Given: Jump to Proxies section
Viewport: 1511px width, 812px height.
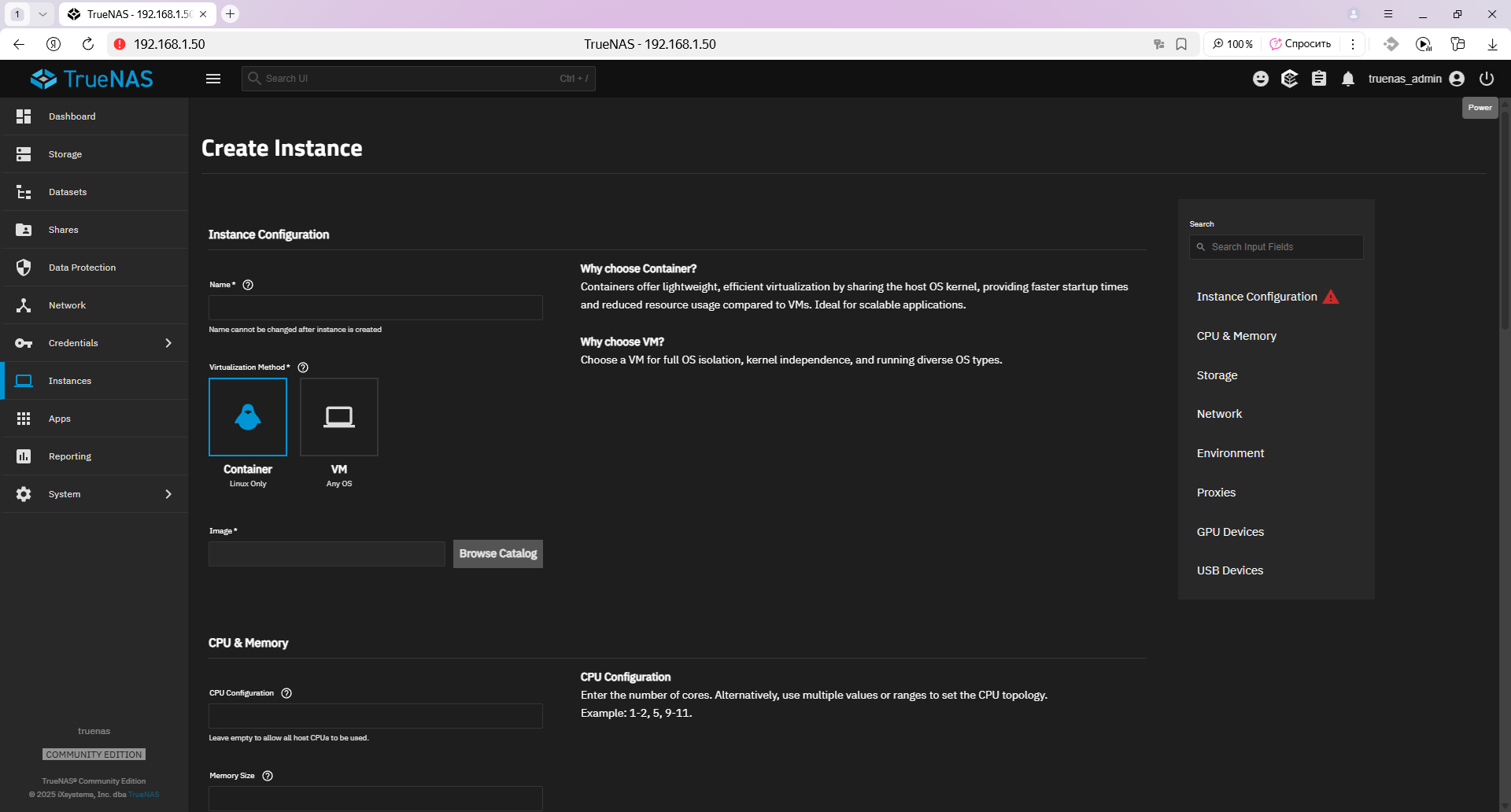Looking at the screenshot, I should (1216, 493).
